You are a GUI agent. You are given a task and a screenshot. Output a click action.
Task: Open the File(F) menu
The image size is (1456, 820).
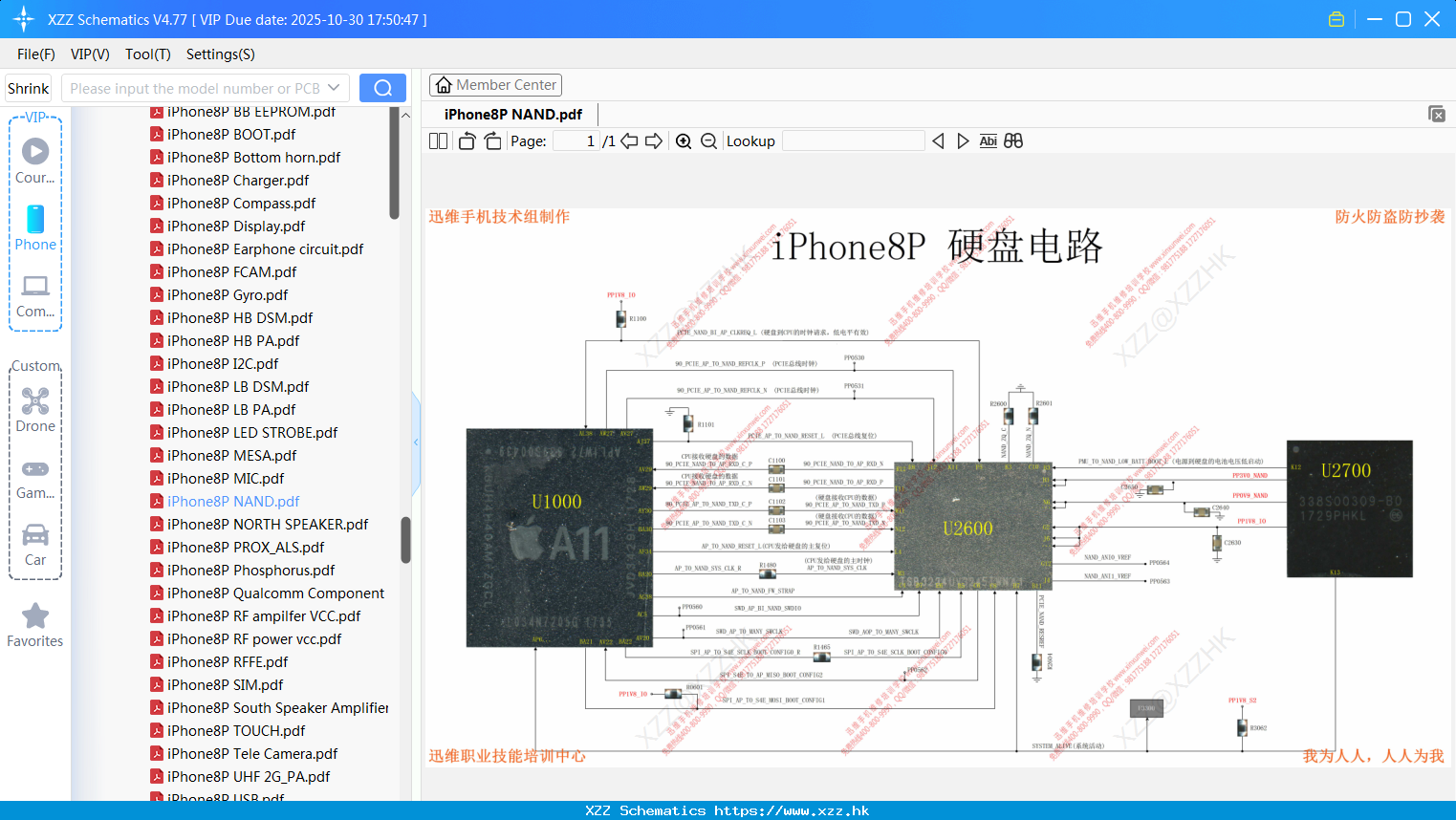pos(36,54)
